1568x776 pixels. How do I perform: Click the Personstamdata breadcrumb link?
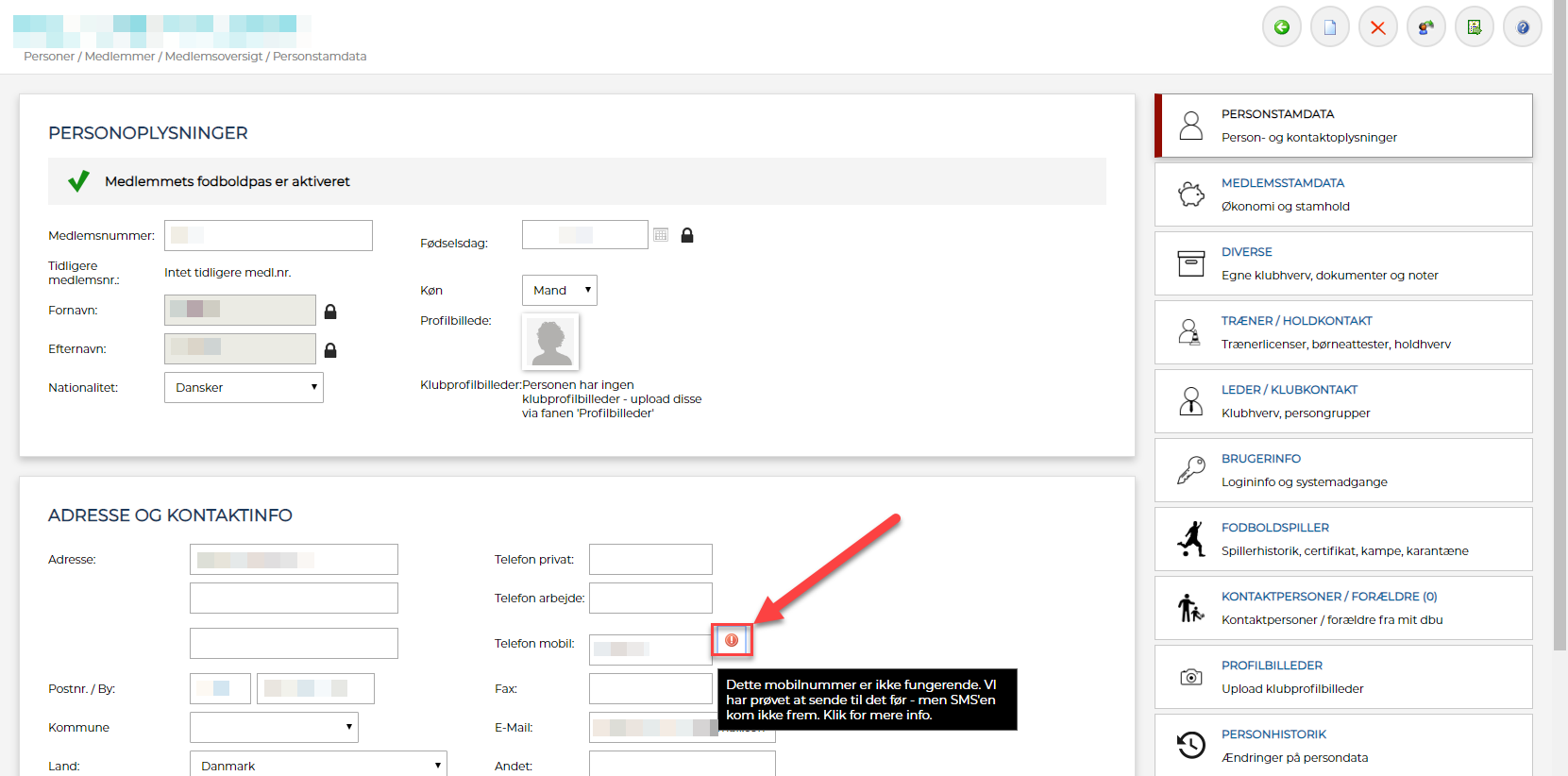click(x=320, y=57)
